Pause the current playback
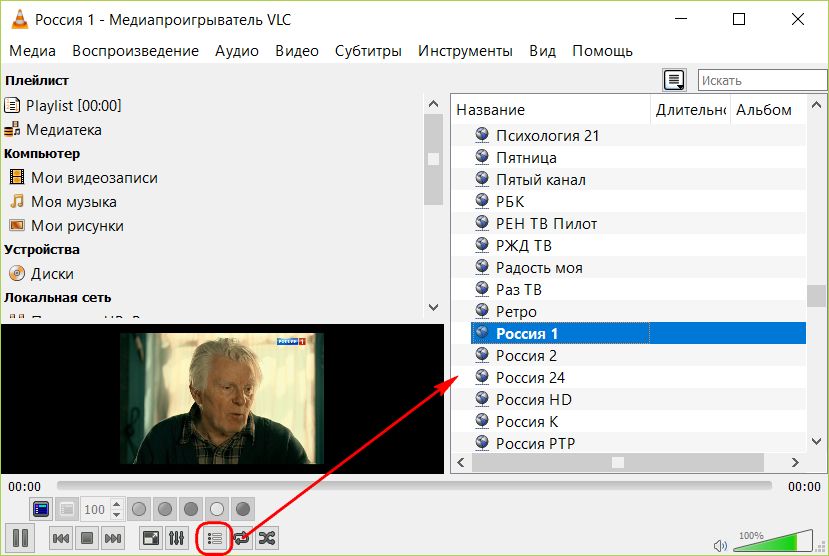829x556 pixels. (x=20, y=538)
